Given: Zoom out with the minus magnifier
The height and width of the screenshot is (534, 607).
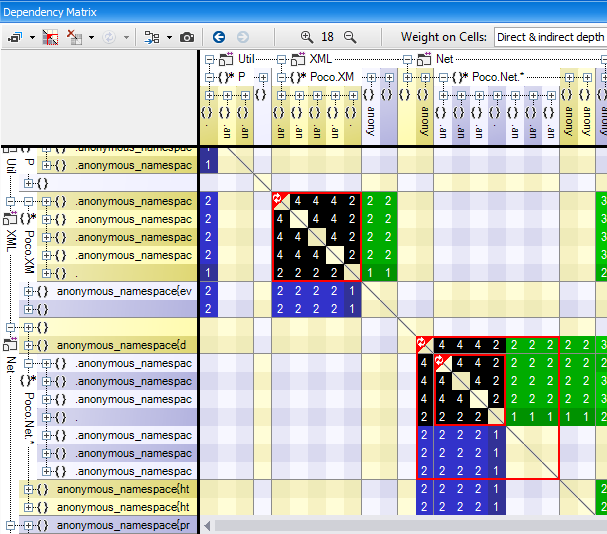Looking at the screenshot, I should pyautogui.click(x=350, y=37).
